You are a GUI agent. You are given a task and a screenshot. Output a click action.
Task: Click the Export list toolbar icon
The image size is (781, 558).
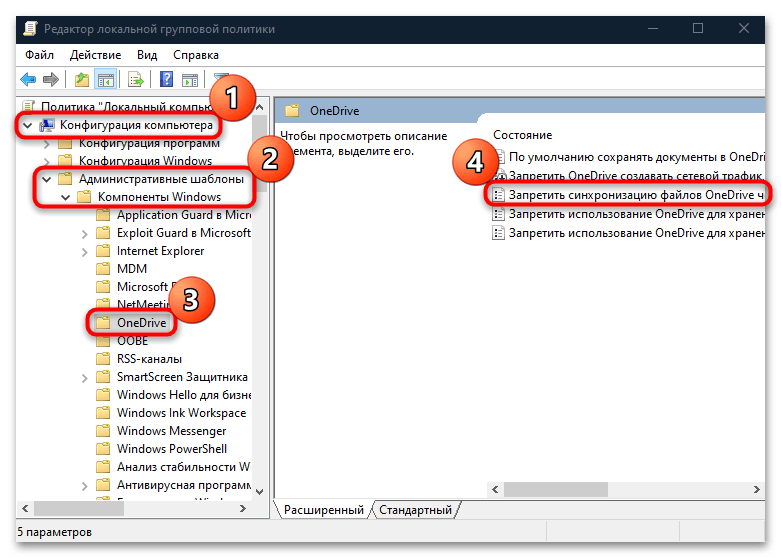[x=135, y=79]
